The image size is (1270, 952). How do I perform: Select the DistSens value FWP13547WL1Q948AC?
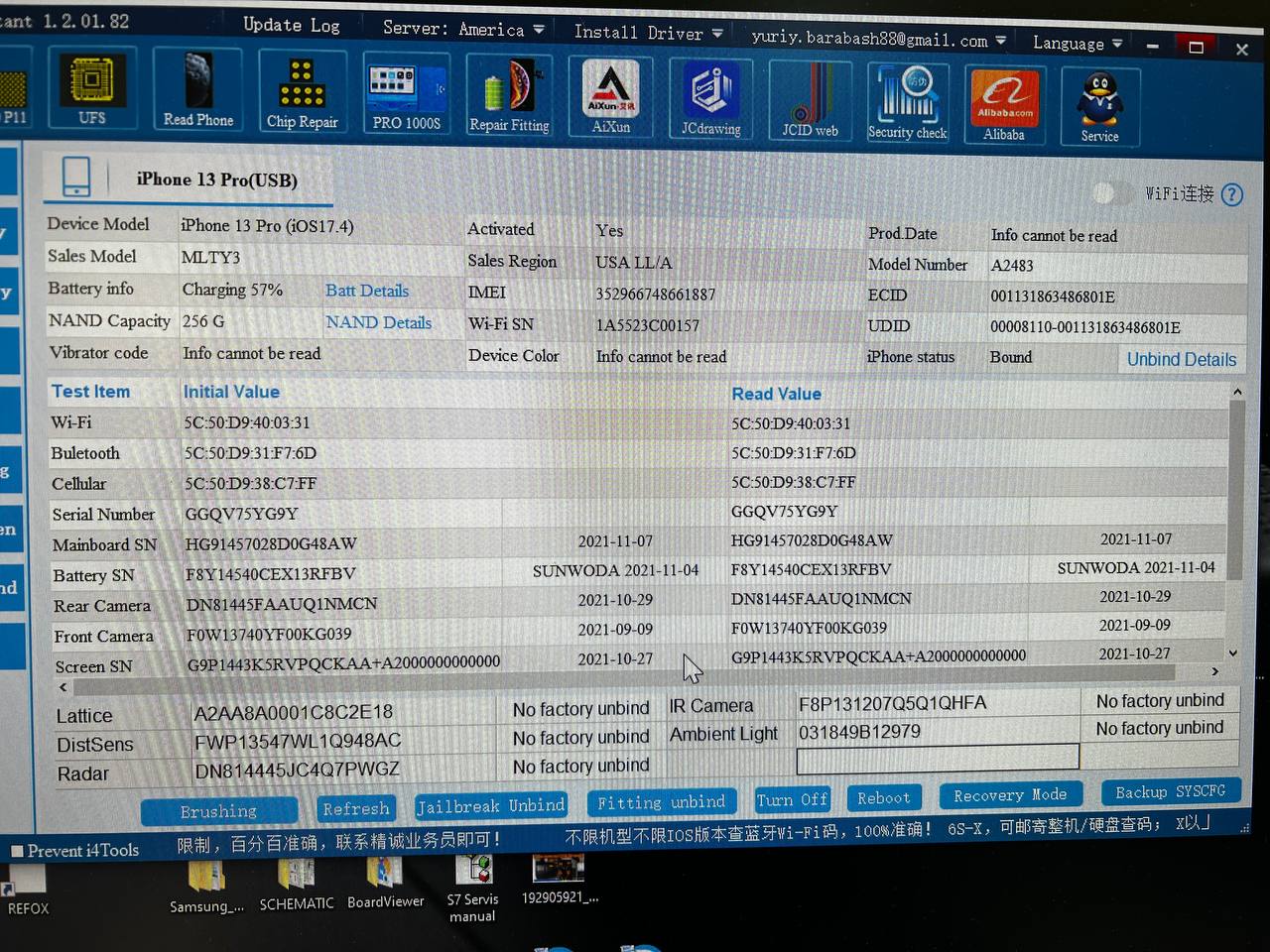pyautogui.click(x=298, y=741)
